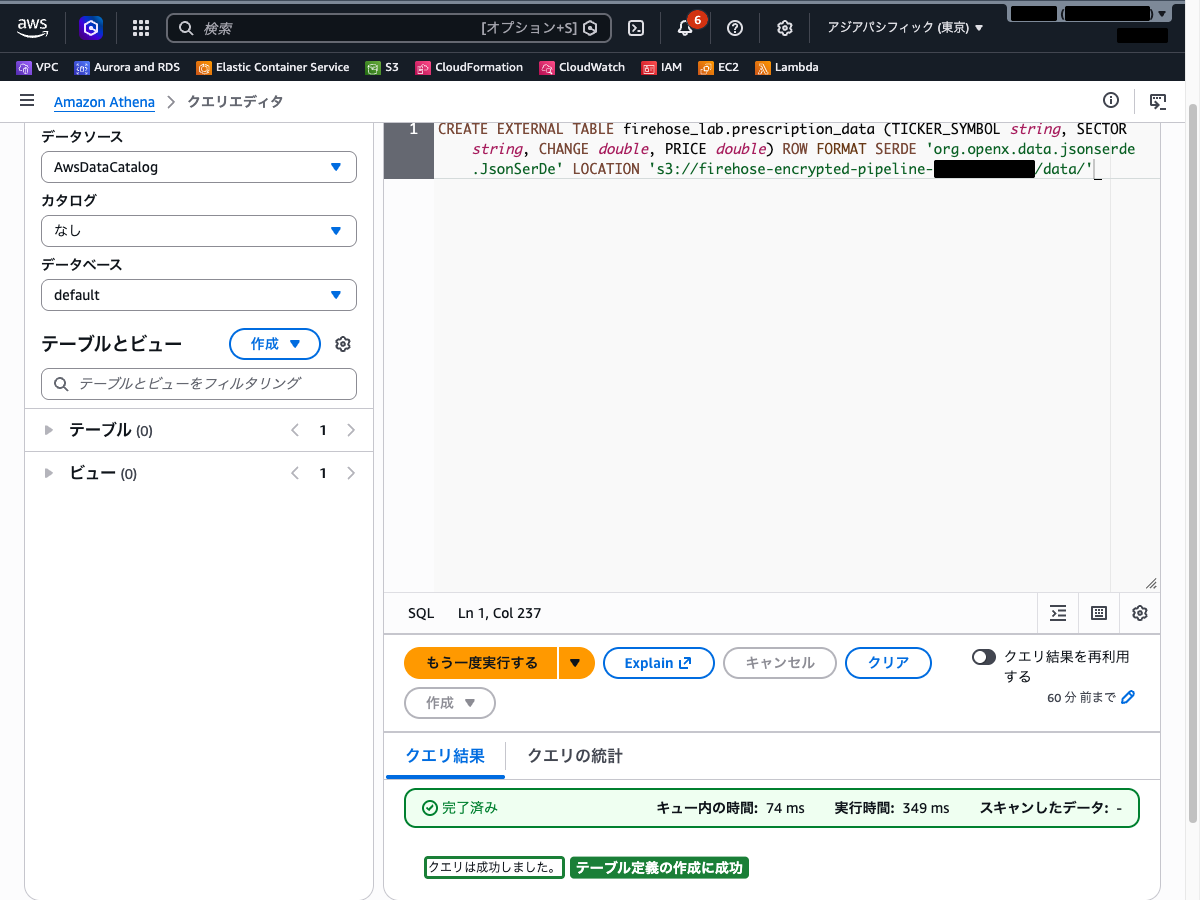
Task: Open the greyed 作成 dropdown under run button
Action: 450,703
